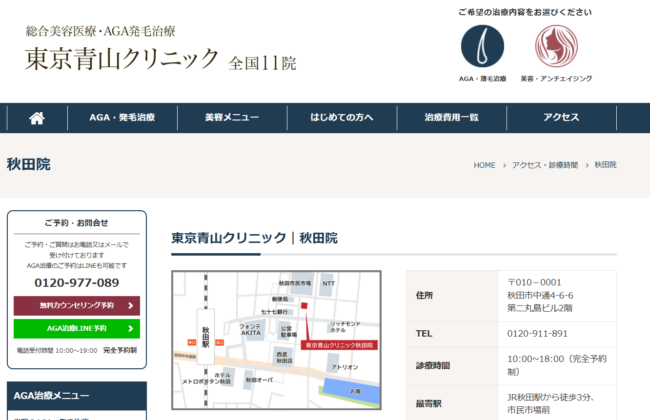Click the ご予約・お問合せ box heading
The width and height of the screenshot is (650, 420).
pos(77,223)
